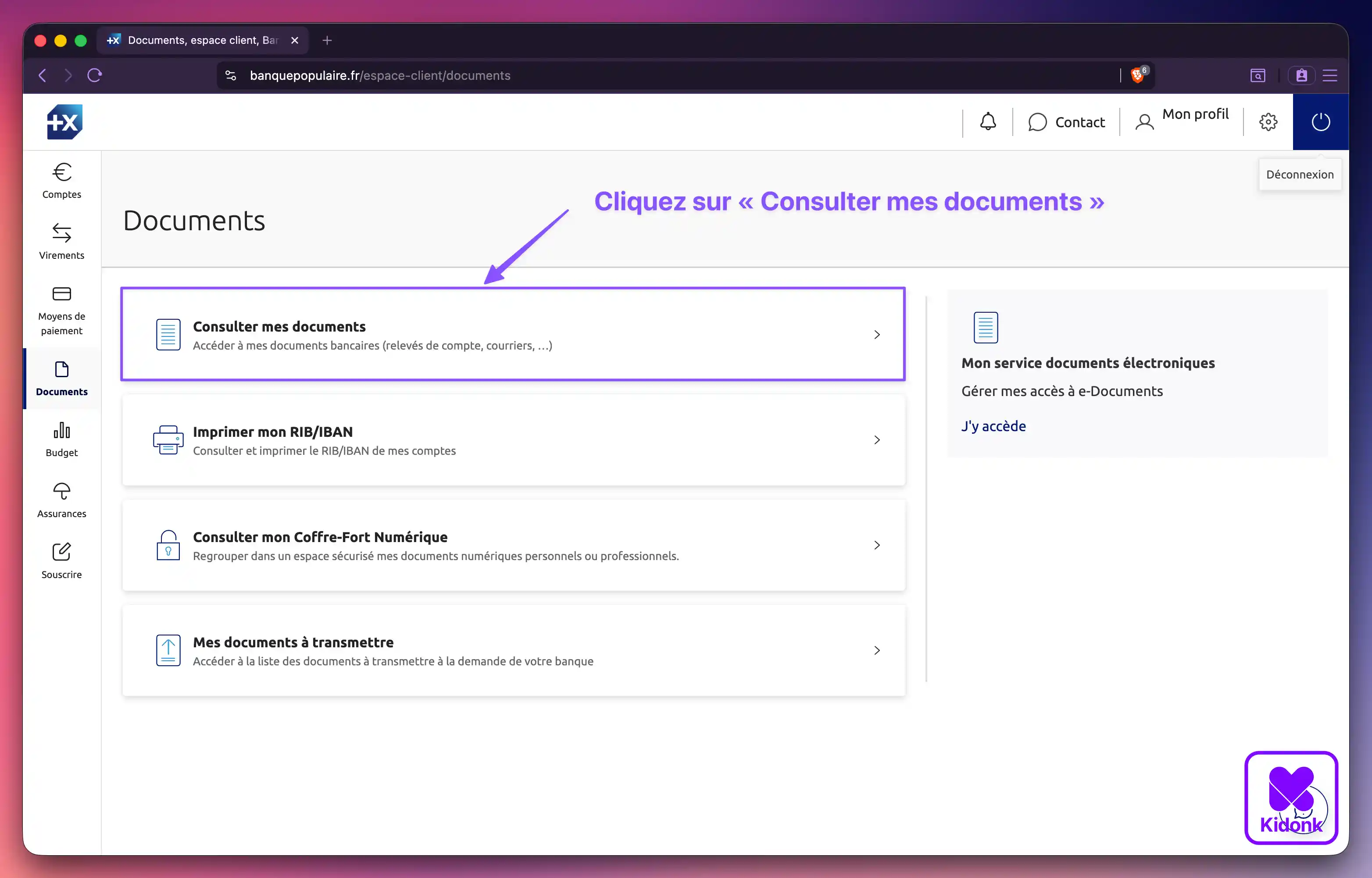The width and height of the screenshot is (1372, 878).
Task: Open Brave Shields icon
Action: tap(1138, 75)
